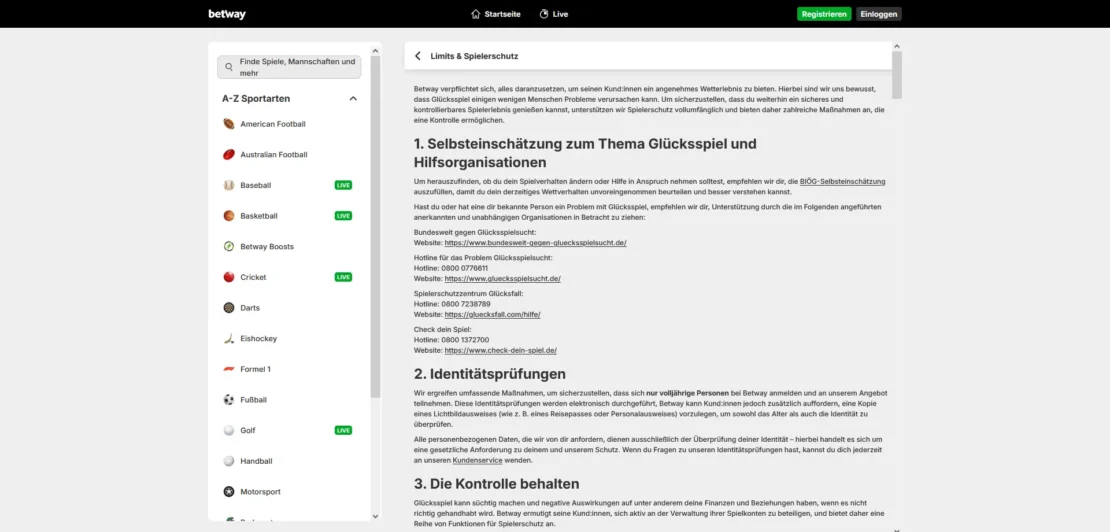The height and width of the screenshot is (532, 1110).
Task: Click the betway logo
Action: click(227, 14)
